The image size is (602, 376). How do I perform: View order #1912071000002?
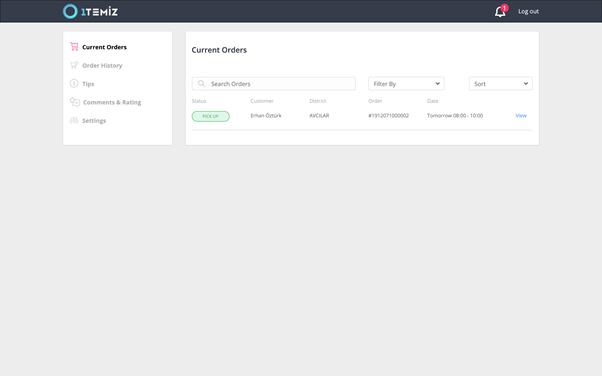coord(521,116)
